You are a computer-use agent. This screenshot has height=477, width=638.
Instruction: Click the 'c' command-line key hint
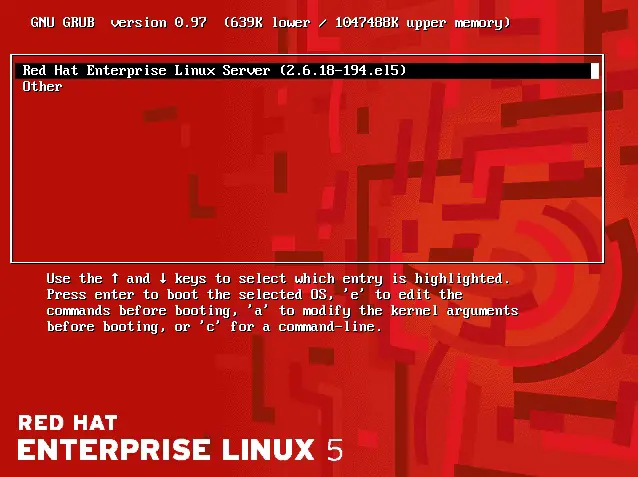[x=211, y=326]
